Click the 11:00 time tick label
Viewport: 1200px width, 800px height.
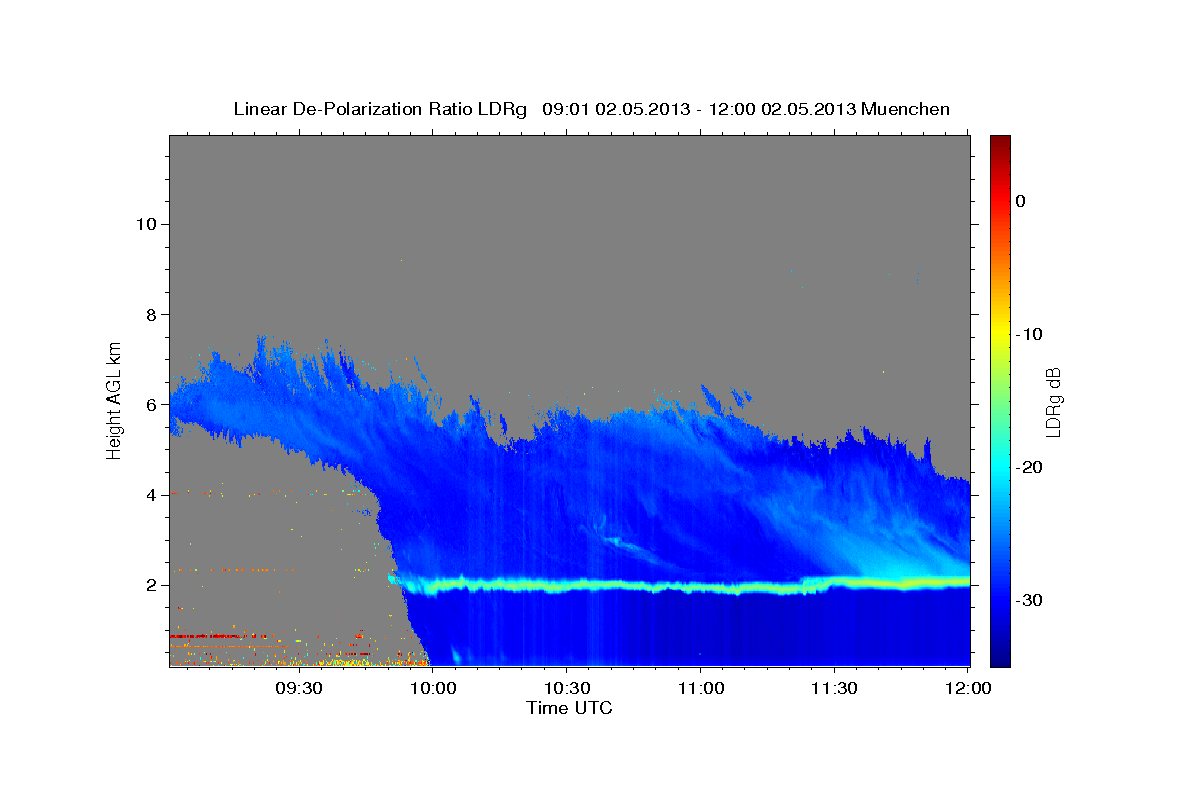[x=700, y=689]
